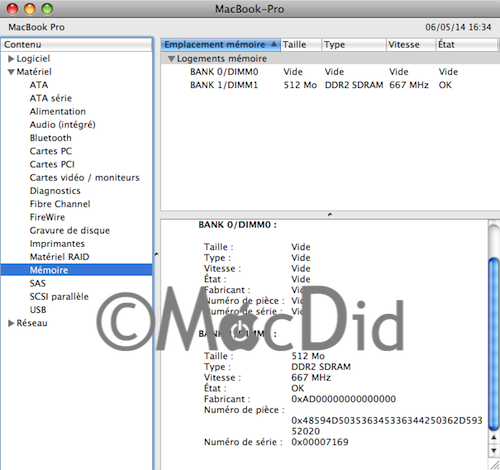Select the BANK 0/DIMM0 table row
Image resolution: width=500 pixels, height=470 pixels.
coord(330,72)
